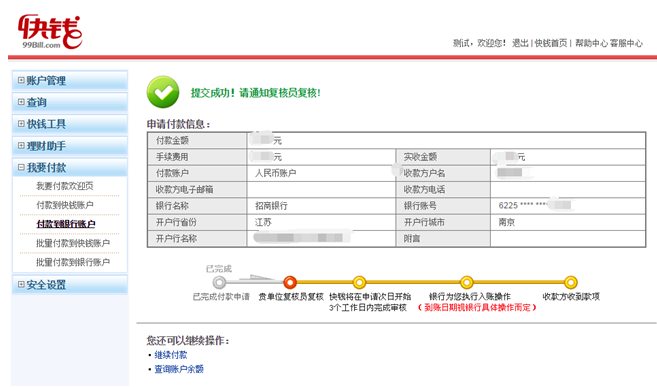The image size is (657, 387).
Task: Expand the 理财助手 plus icon
Action: tap(21, 145)
